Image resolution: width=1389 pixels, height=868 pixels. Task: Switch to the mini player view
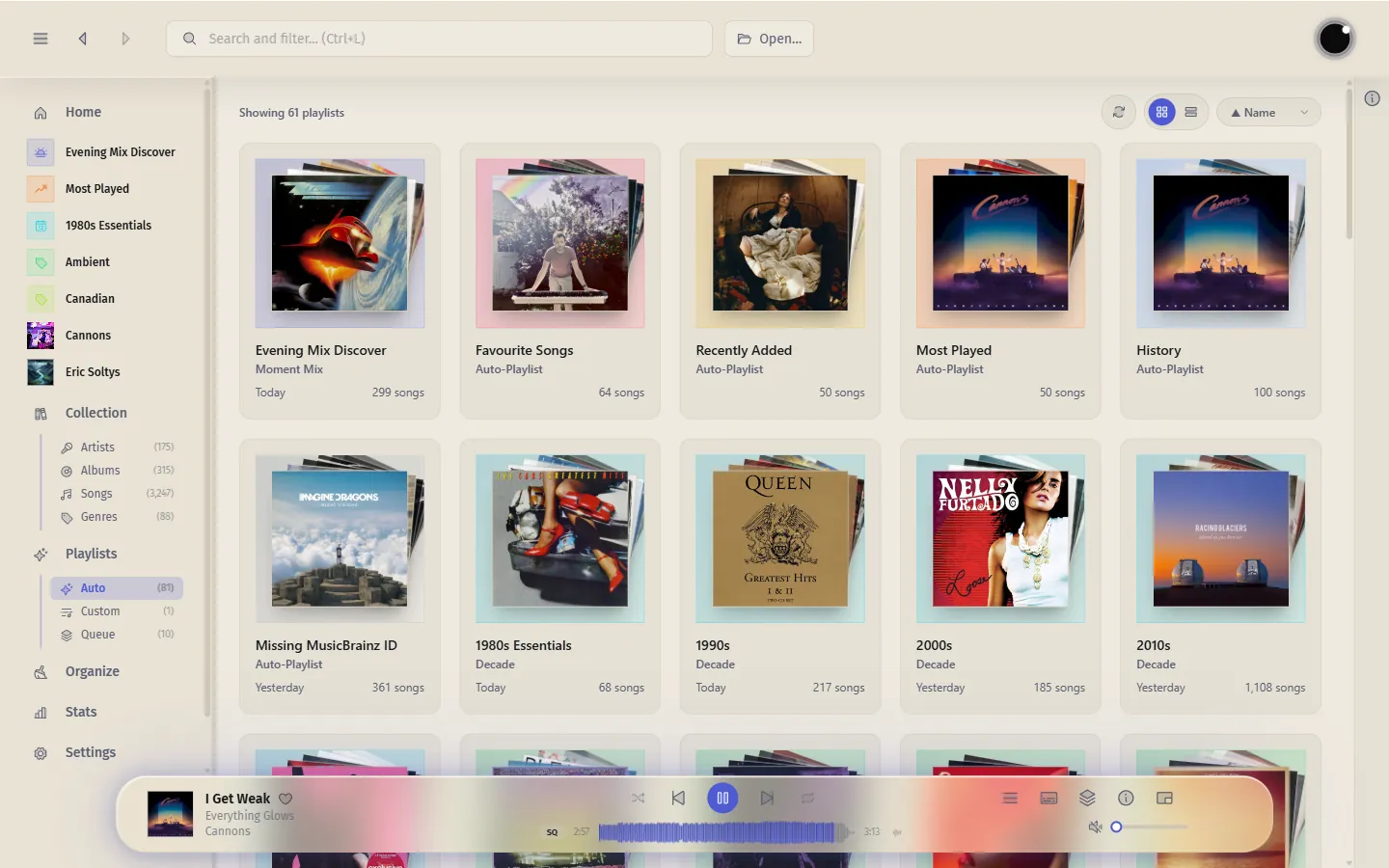point(1164,799)
